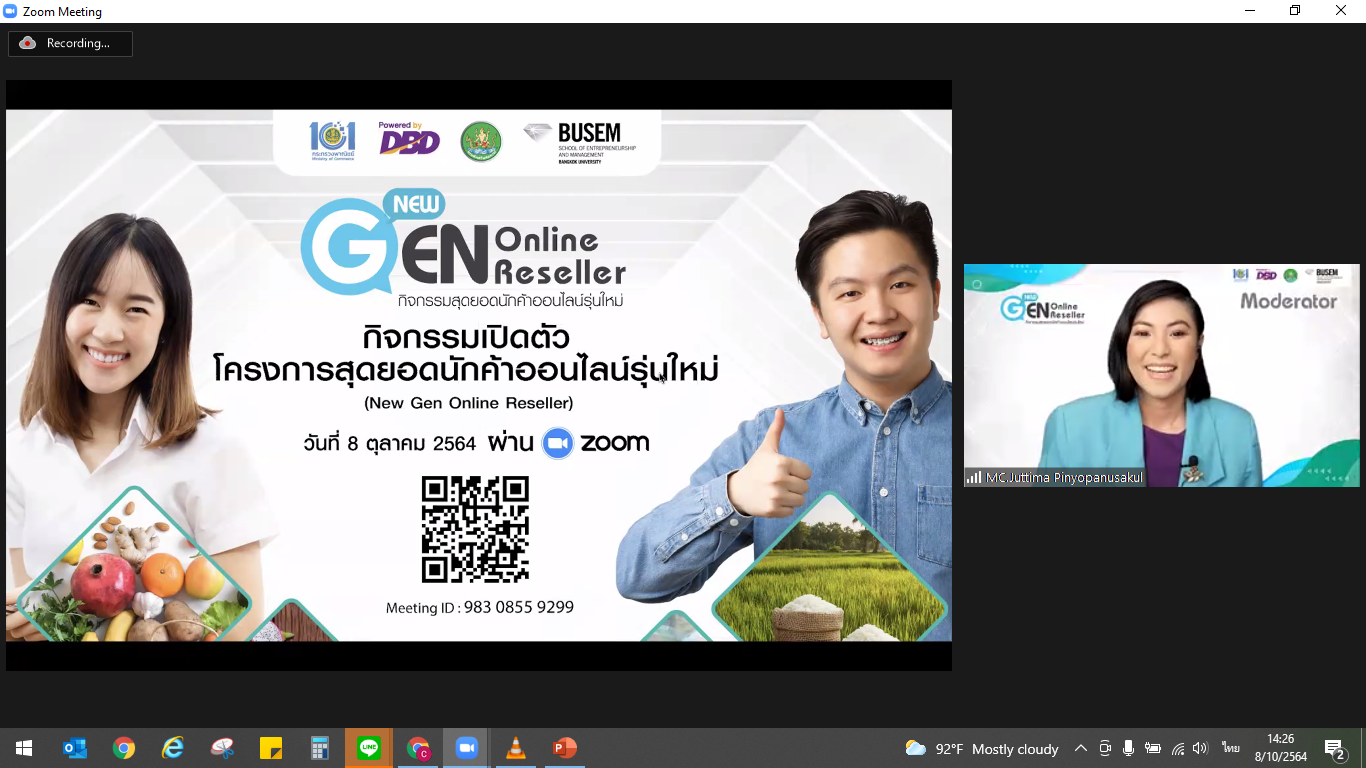Open the weather widget showing 92°F
The width and height of the screenshot is (1366, 768).
point(981,748)
